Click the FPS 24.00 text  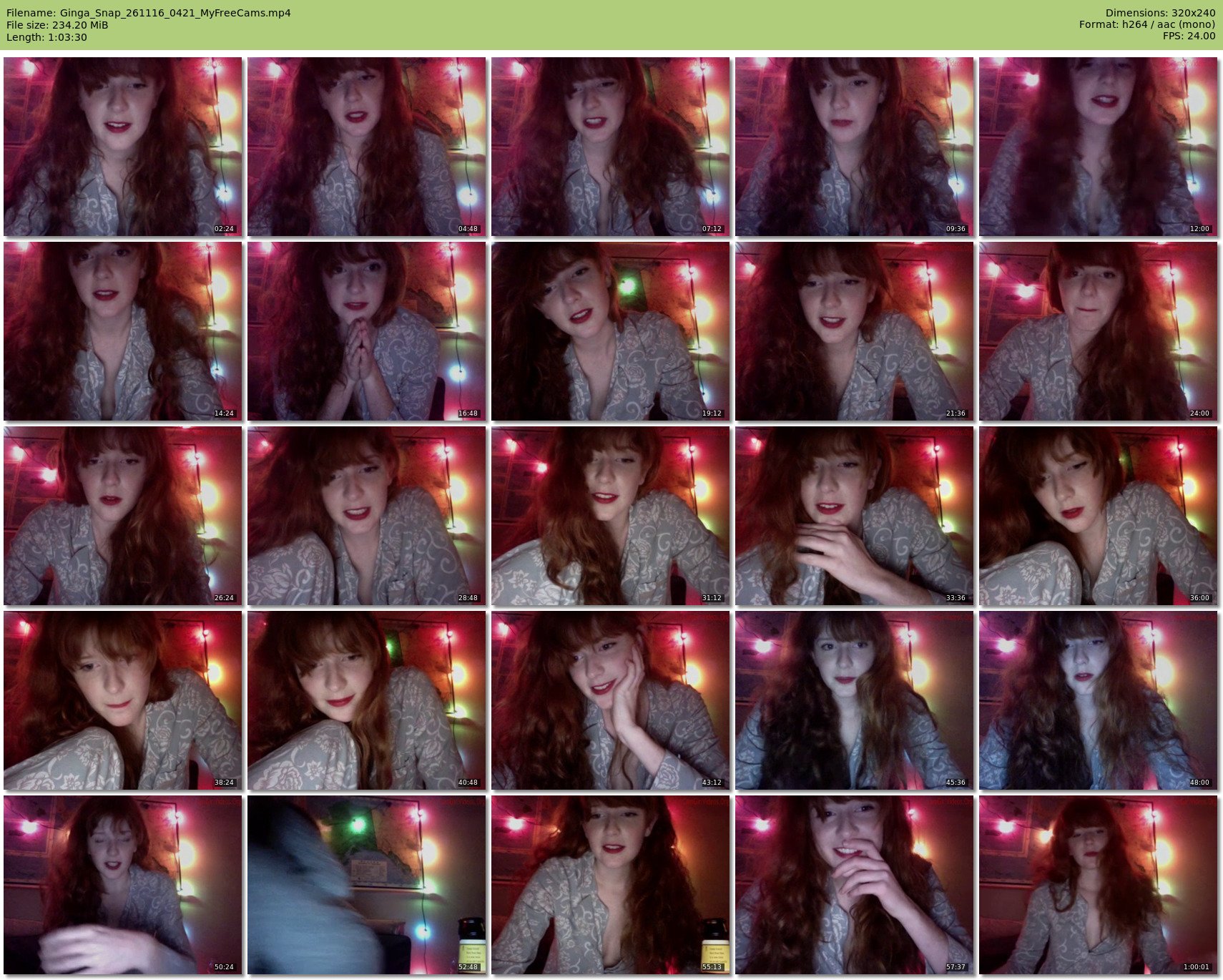coord(1189,36)
